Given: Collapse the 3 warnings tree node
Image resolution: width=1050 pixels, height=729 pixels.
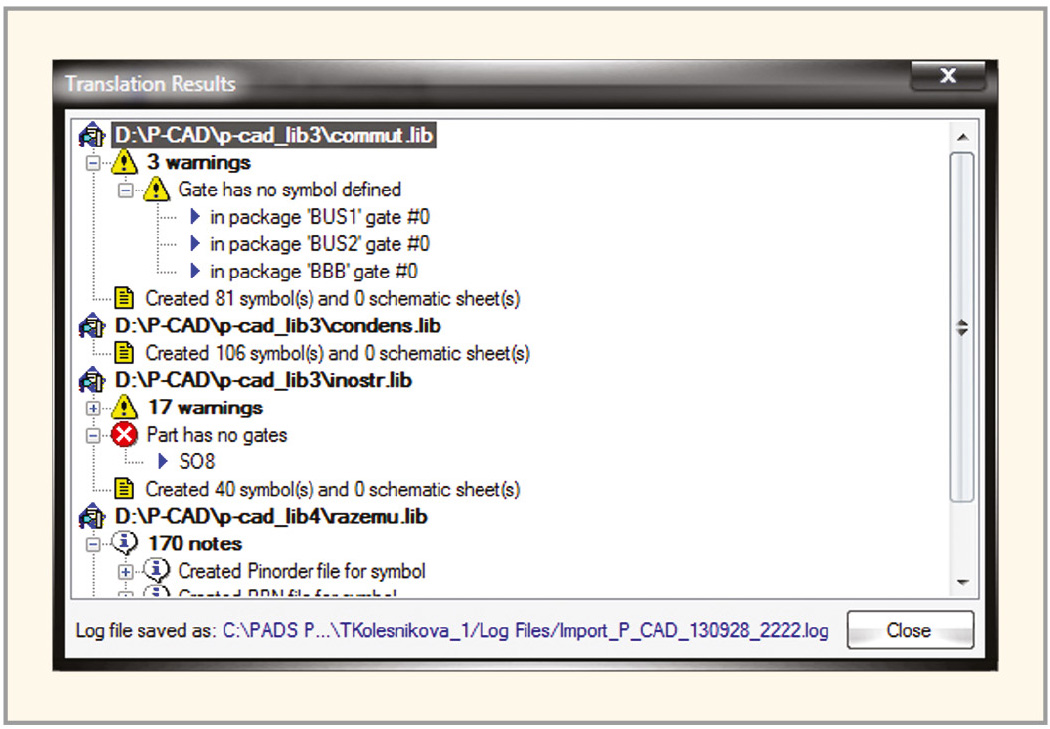Looking at the screenshot, I should (94, 162).
